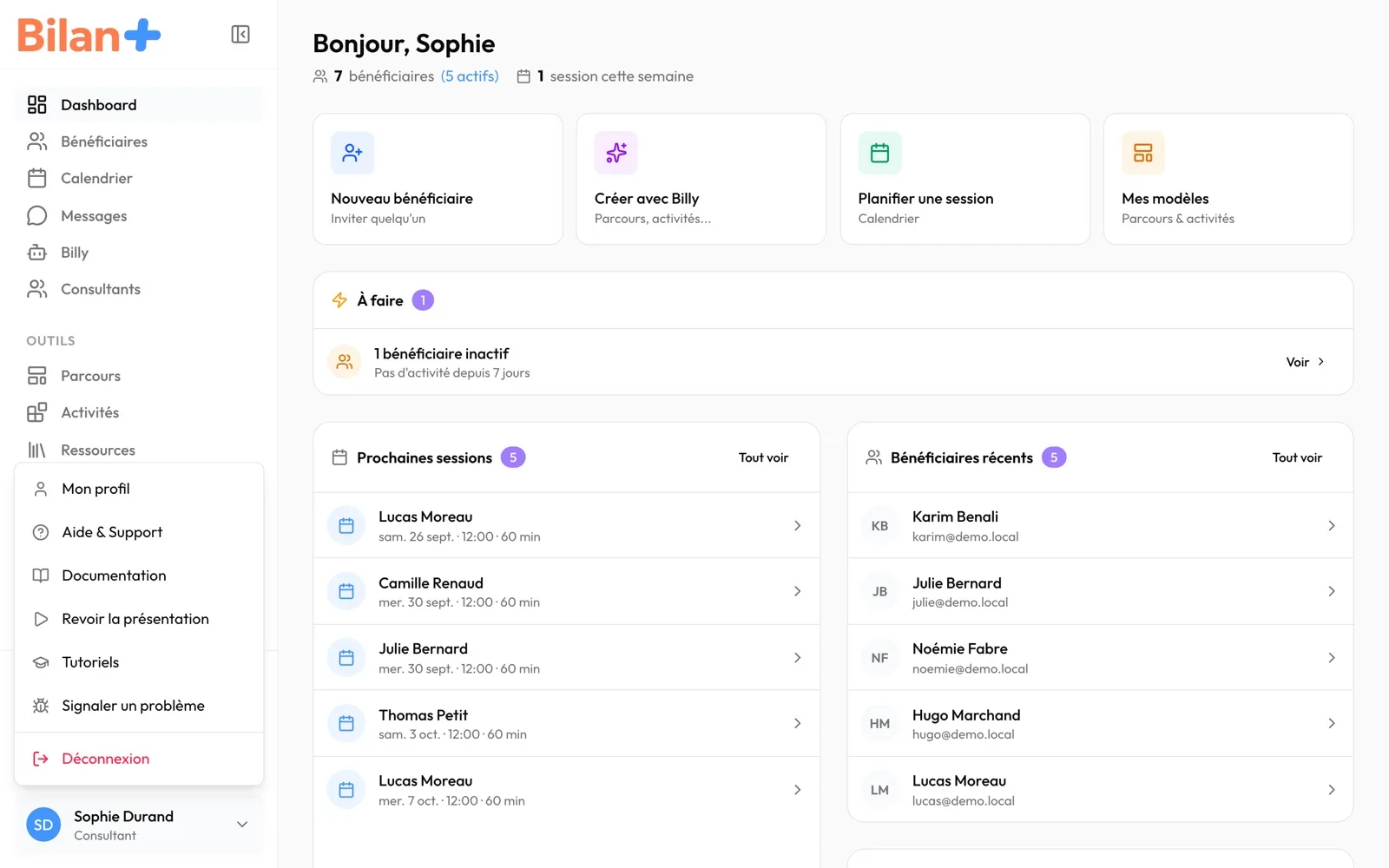The height and width of the screenshot is (868, 1389).
Task: Collapse the Sophie Durand account menu chevron
Action: coord(242,825)
